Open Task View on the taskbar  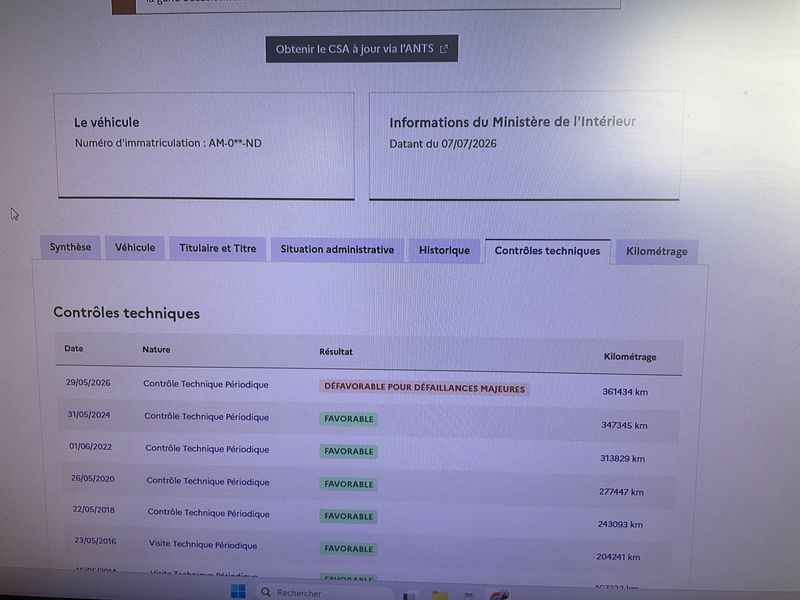409,595
